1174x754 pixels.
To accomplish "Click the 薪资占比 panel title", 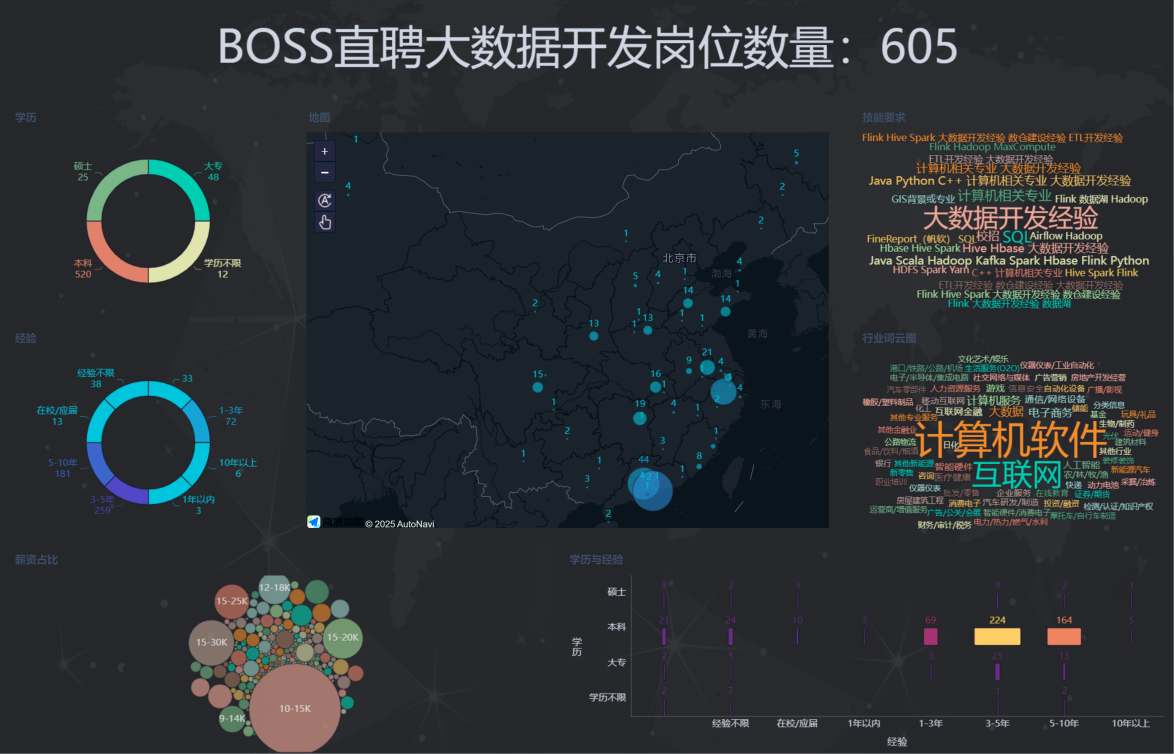I will click(x=36, y=559).
